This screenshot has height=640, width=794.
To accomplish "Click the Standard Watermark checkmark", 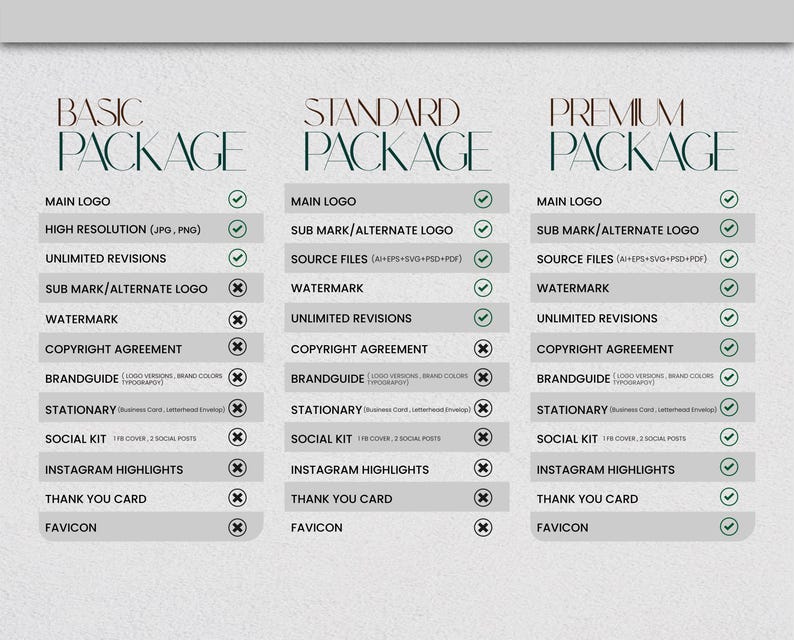I will point(483,288).
